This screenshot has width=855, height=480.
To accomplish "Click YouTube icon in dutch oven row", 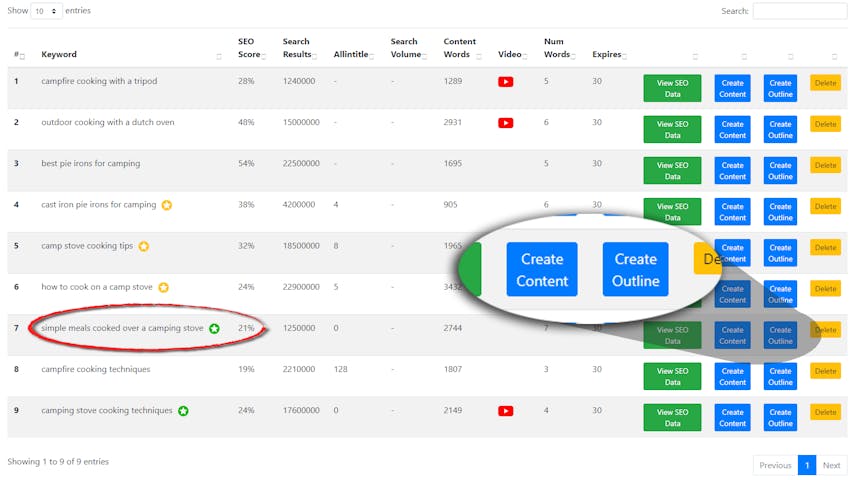I will point(505,123).
